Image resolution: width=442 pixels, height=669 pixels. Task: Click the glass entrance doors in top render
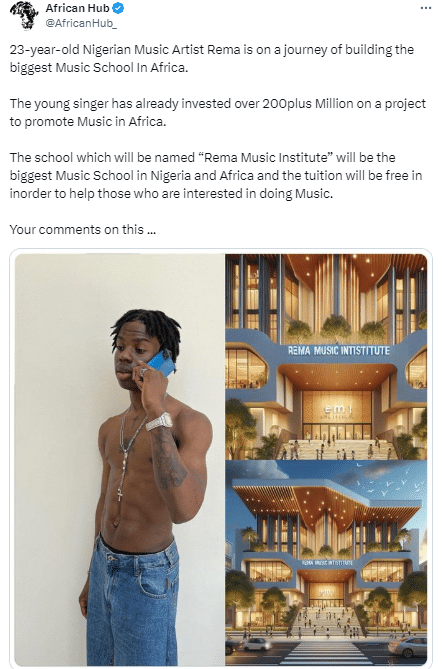click(x=337, y=431)
